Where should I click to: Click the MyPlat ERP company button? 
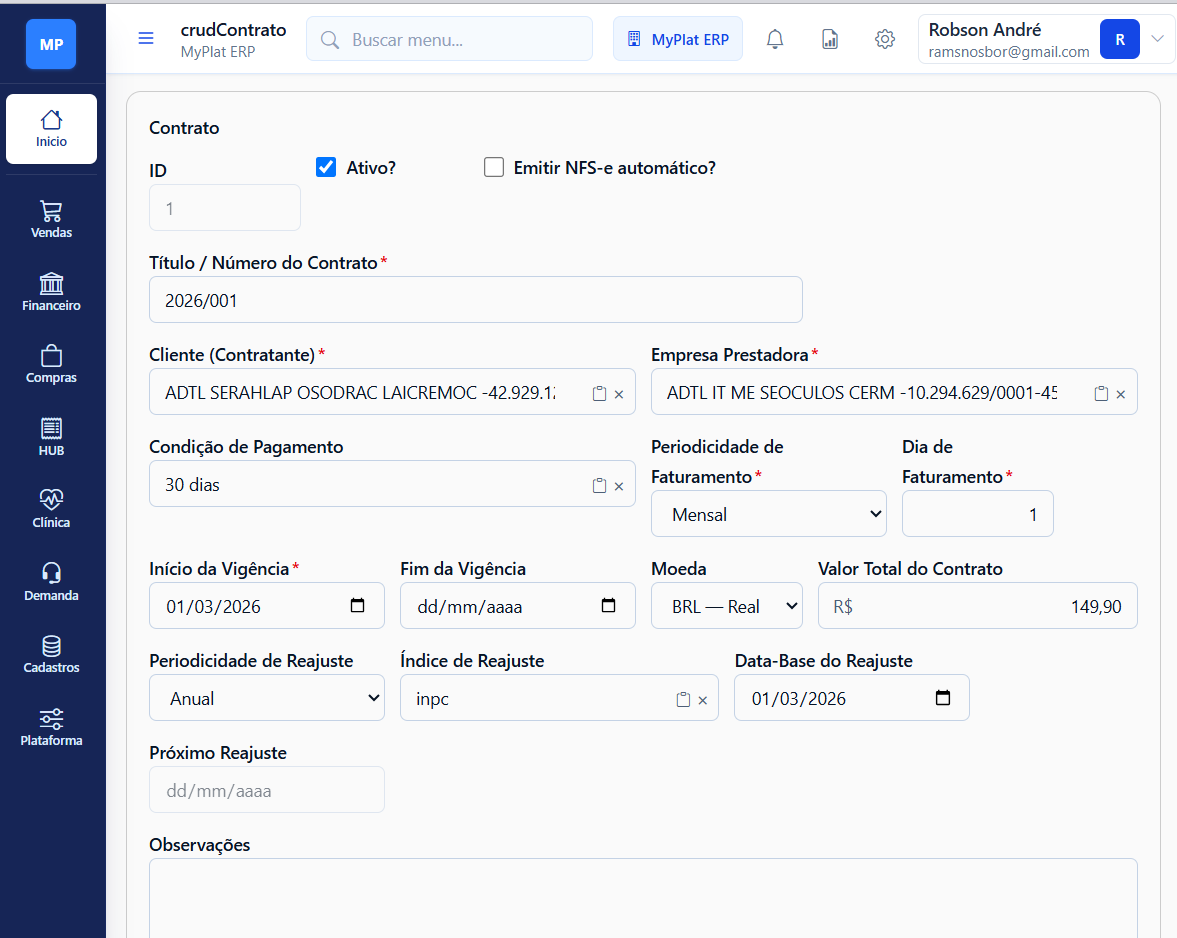click(677, 39)
